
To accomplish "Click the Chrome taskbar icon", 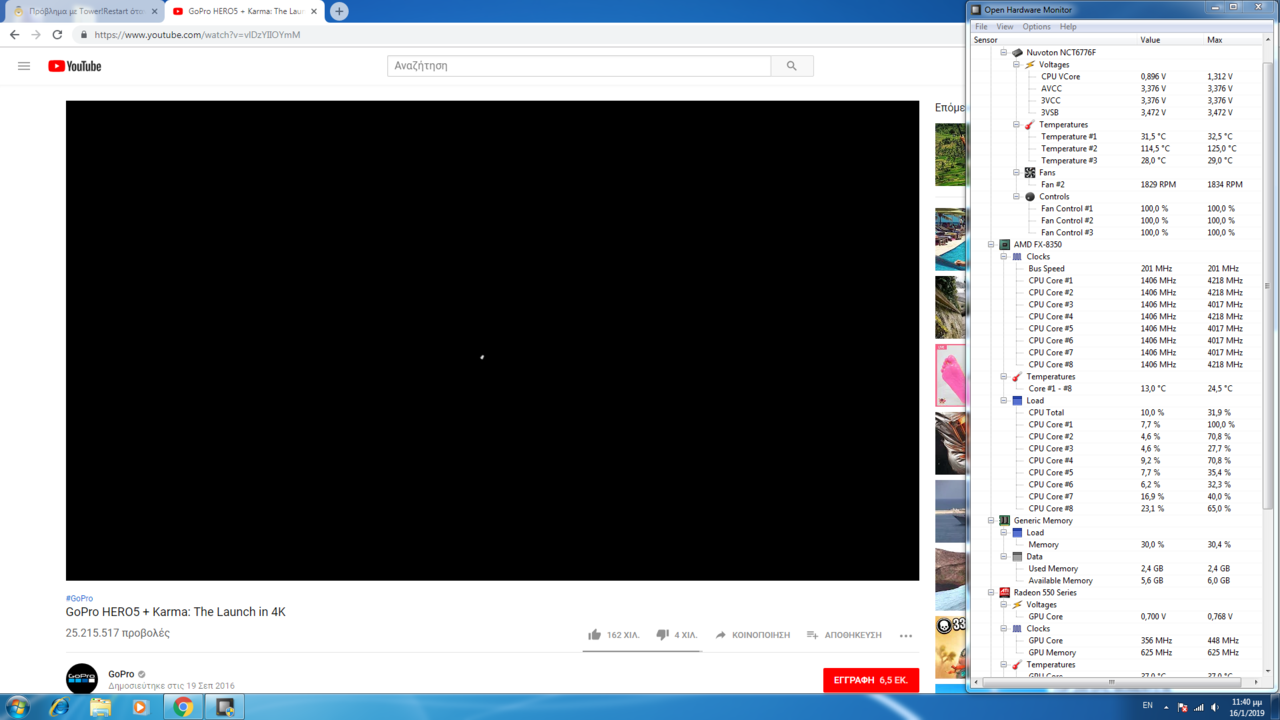I will 182,707.
